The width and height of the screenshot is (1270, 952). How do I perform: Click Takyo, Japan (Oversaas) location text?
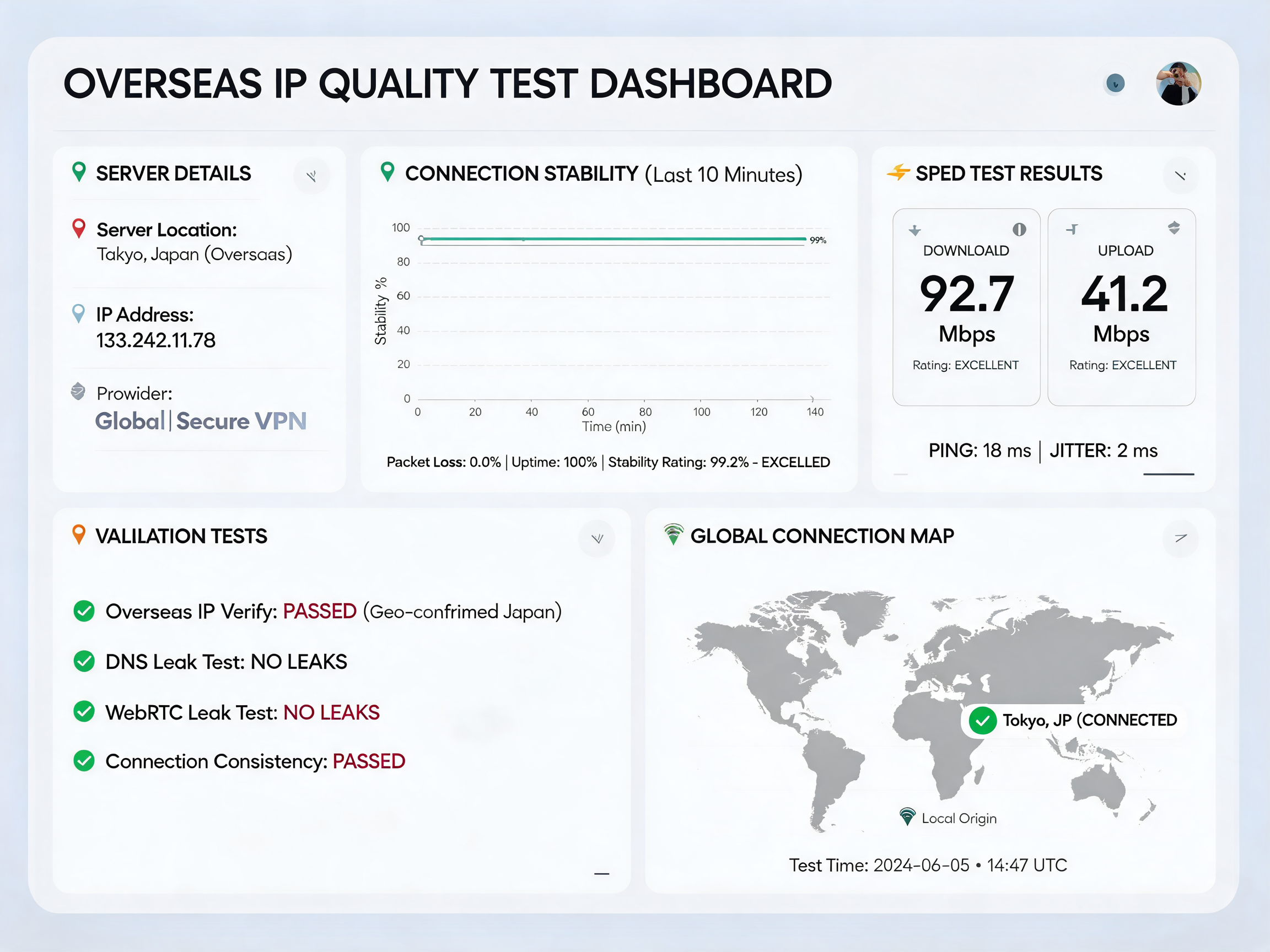194,254
